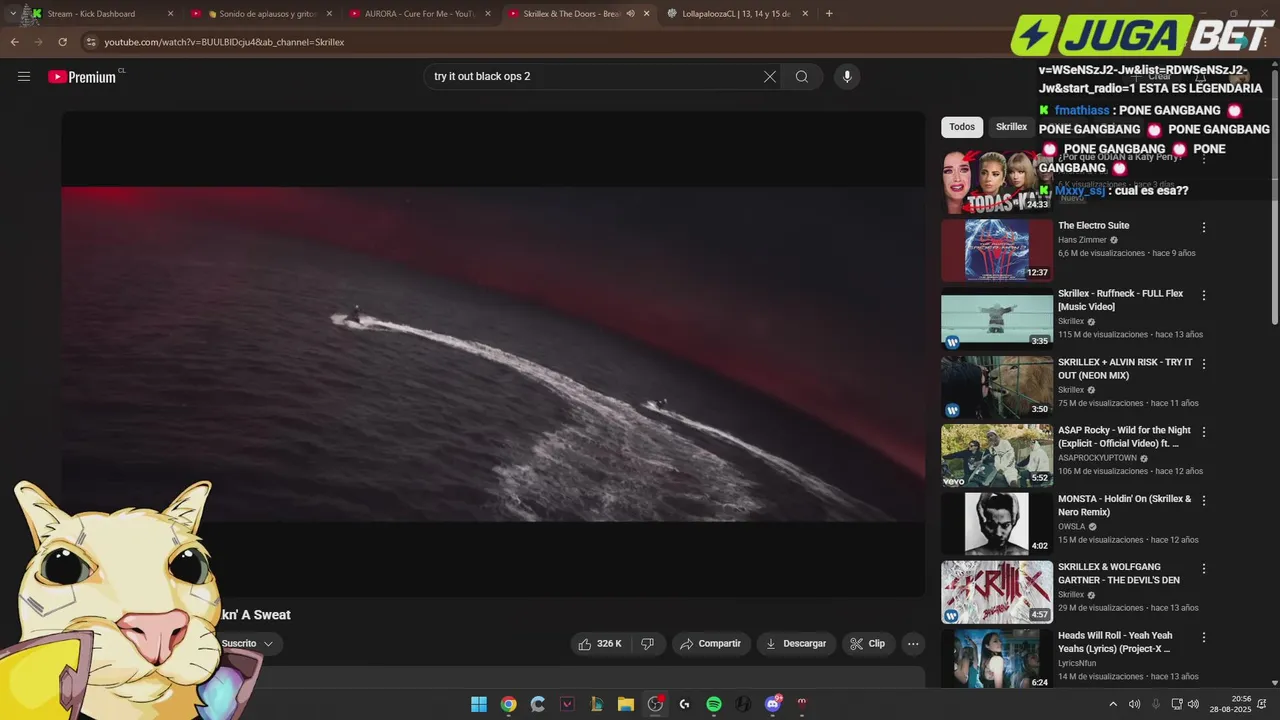
Task: Open options for Ruffneck FULL Flex video
Action: (1204, 295)
